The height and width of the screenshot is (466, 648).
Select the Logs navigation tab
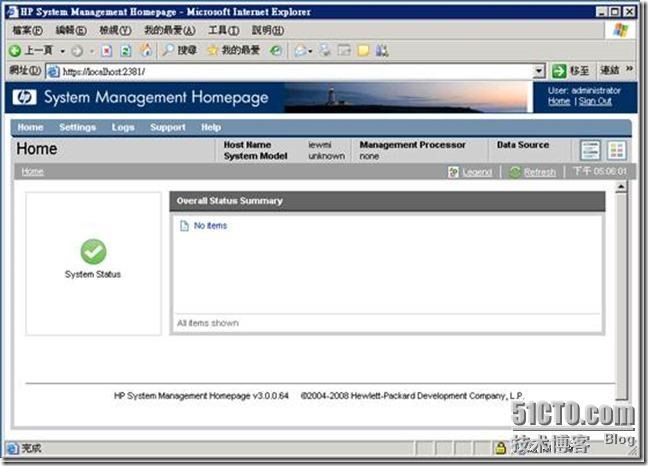[x=123, y=127]
